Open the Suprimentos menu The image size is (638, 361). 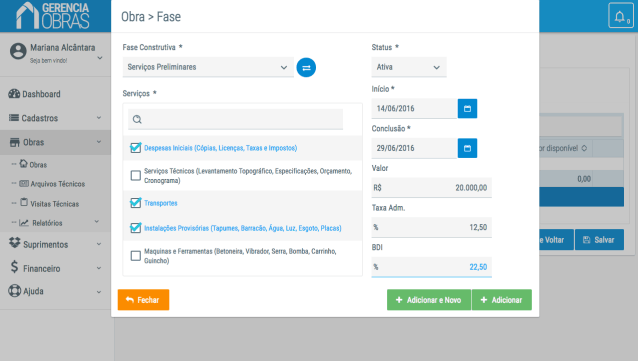(46, 245)
